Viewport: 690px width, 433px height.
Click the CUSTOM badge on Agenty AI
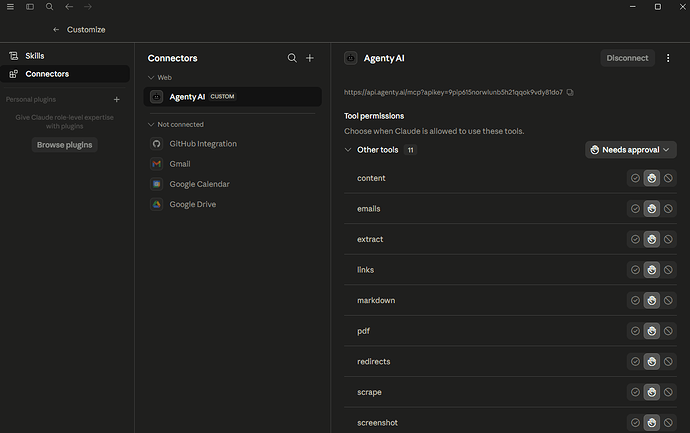(222, 96)
